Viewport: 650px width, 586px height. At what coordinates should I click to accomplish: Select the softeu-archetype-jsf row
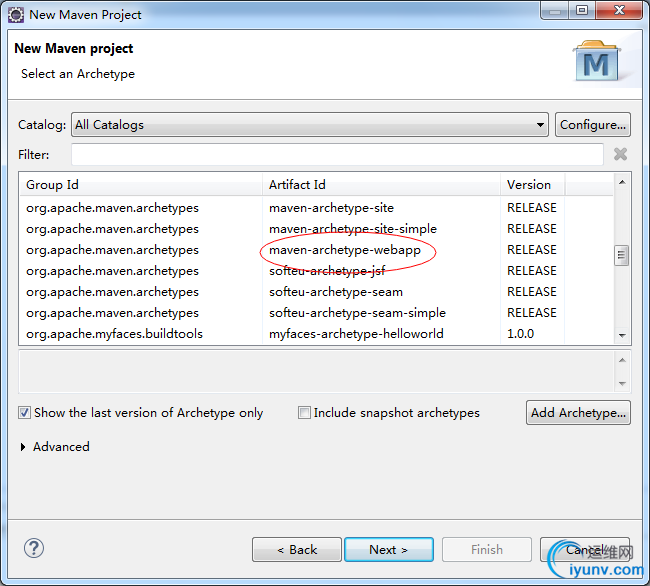tap(316, 271)
